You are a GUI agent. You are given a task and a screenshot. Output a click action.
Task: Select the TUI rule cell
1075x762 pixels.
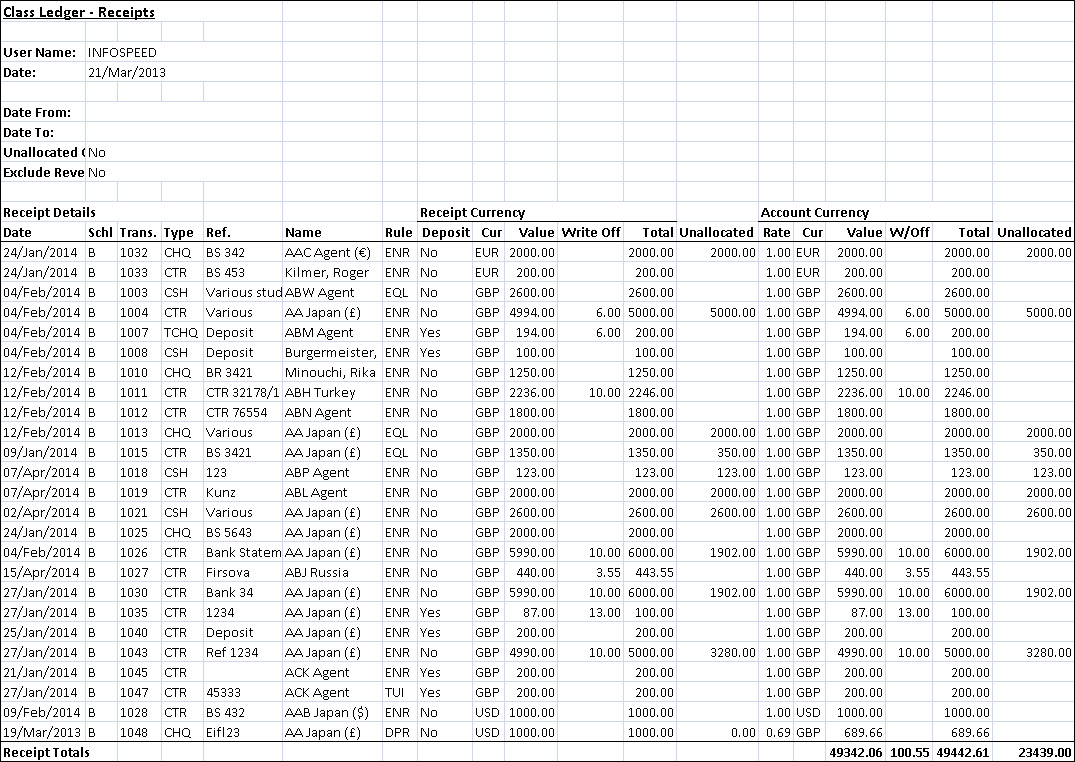click(x=397, y=692)
